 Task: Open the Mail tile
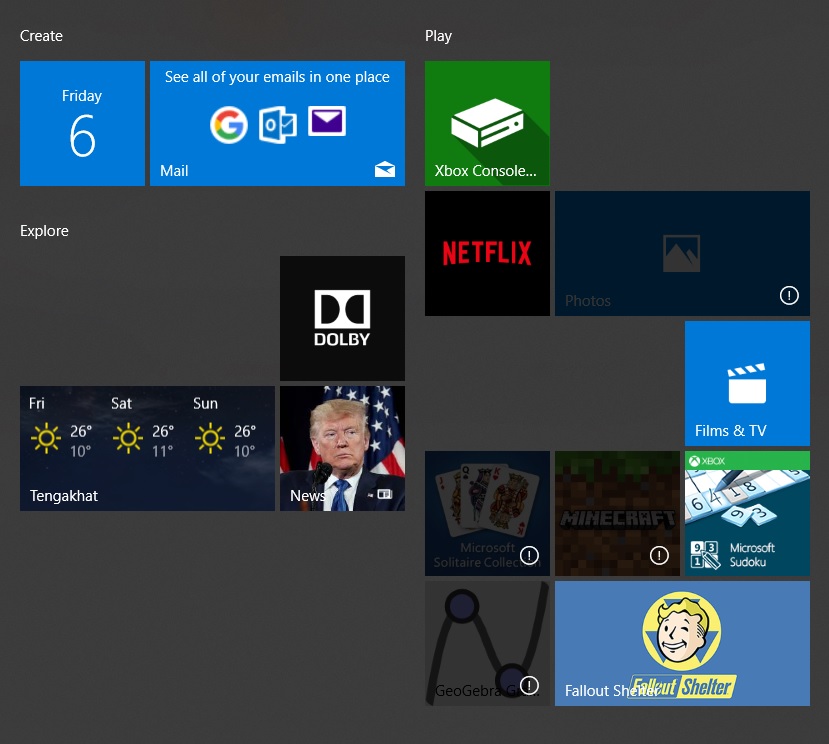277,123
